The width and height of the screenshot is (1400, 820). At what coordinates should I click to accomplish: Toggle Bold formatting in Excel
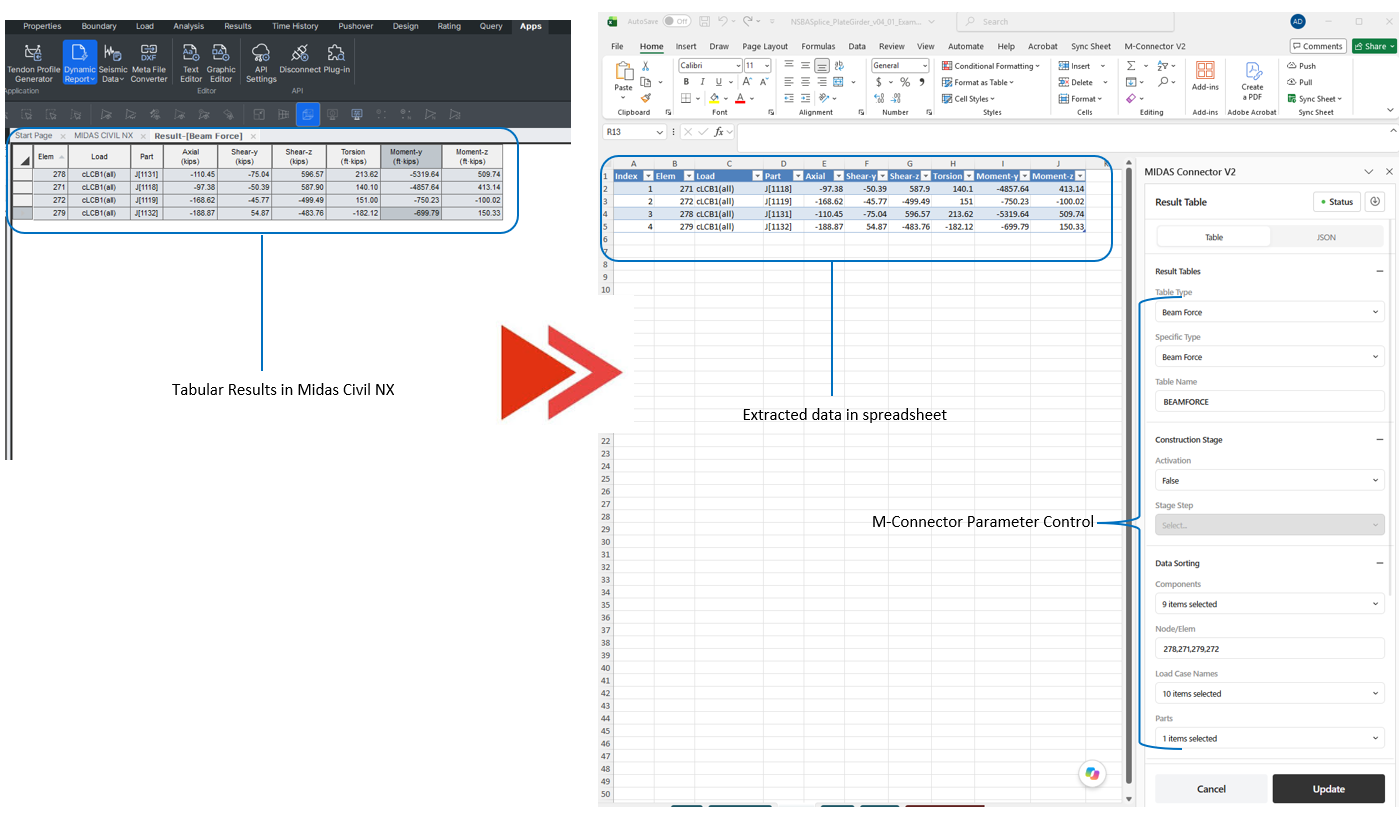click(686, 82)
